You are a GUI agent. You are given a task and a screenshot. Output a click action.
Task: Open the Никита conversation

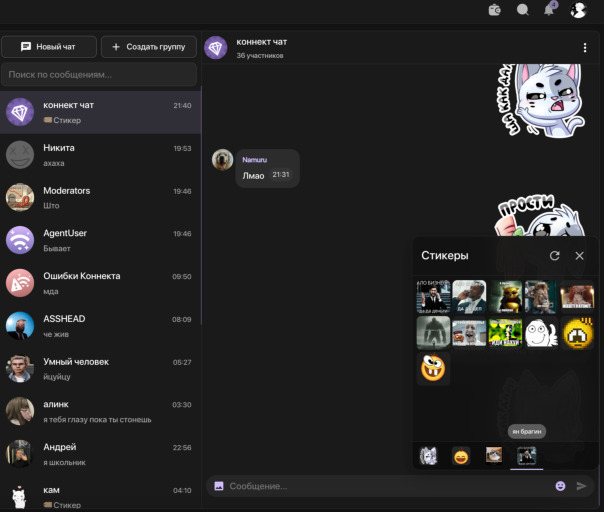coord(100,155)
